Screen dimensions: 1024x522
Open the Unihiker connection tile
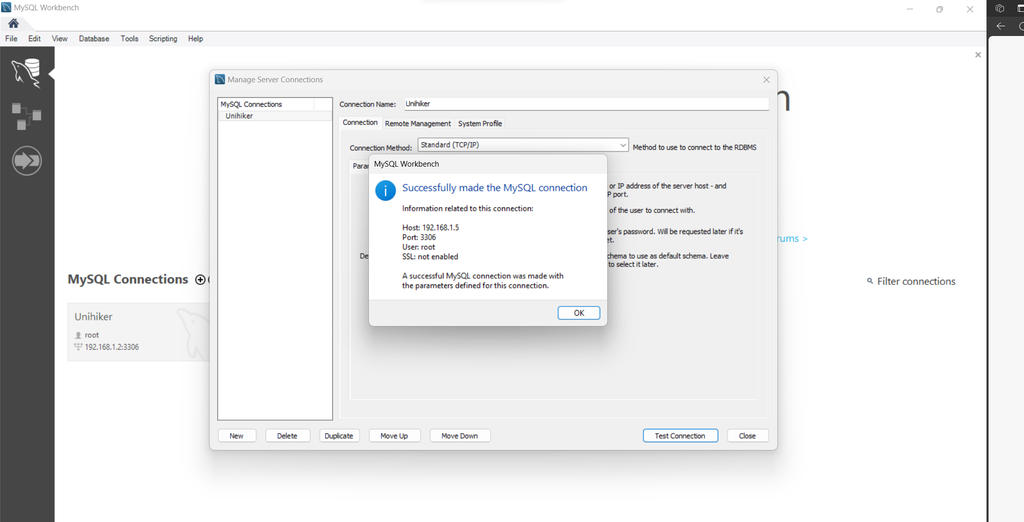pos(138,331)
